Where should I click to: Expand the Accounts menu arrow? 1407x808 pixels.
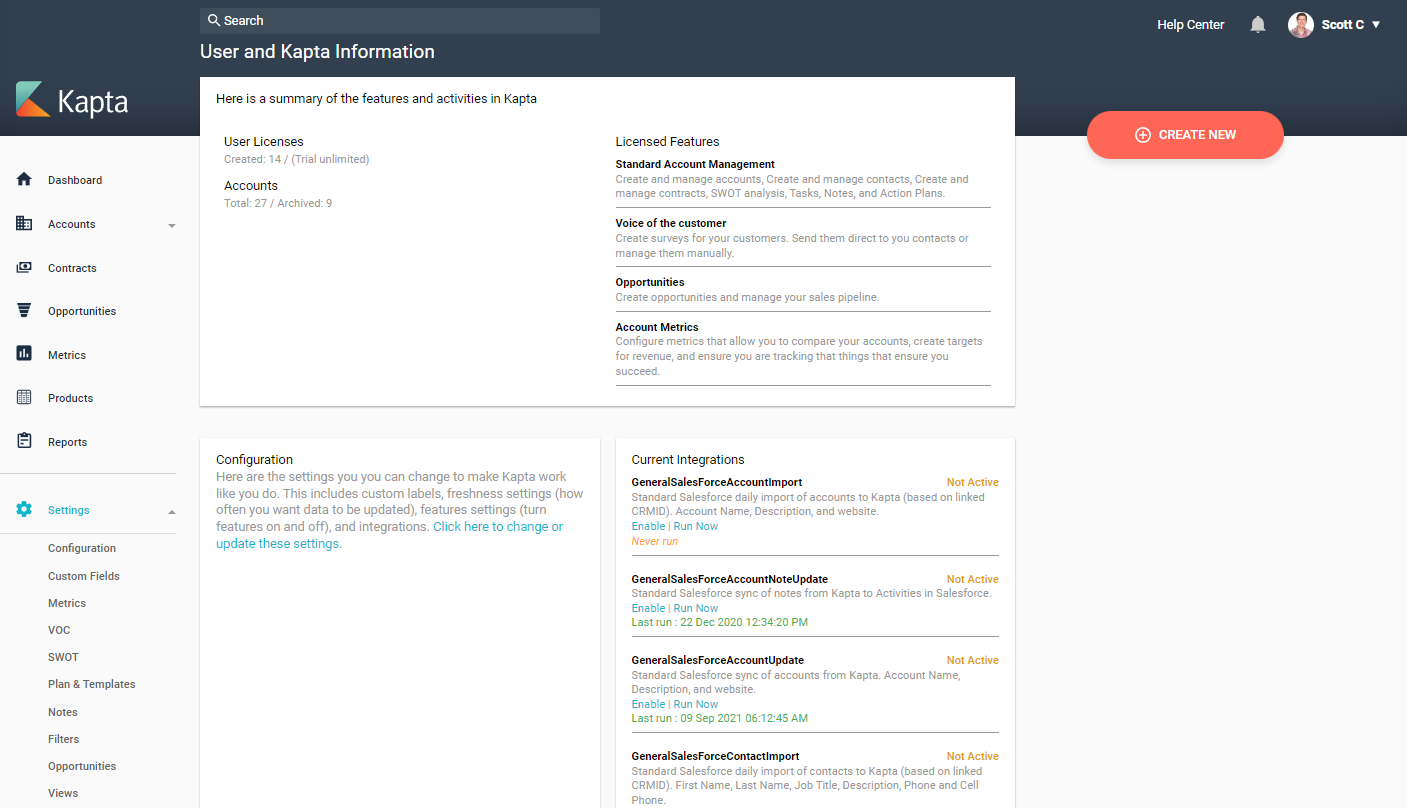click(x=171, y=225)
